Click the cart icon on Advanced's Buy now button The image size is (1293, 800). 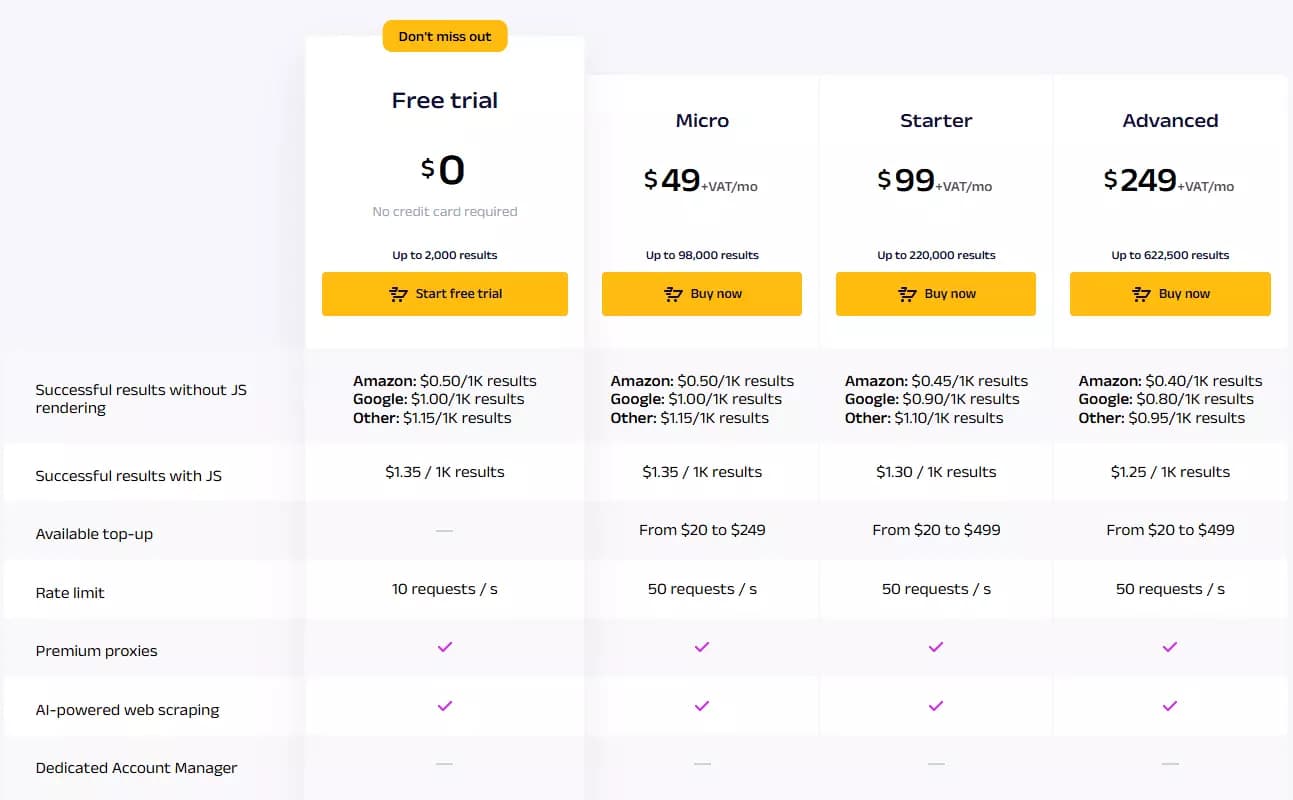(x=1140, y=293)
